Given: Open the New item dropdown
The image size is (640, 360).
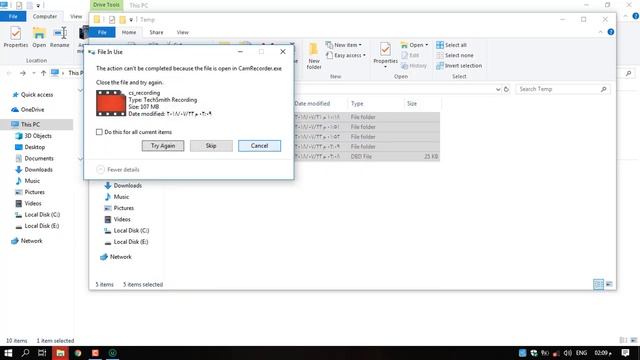Looking at the screenshot, I should [344, 45].
